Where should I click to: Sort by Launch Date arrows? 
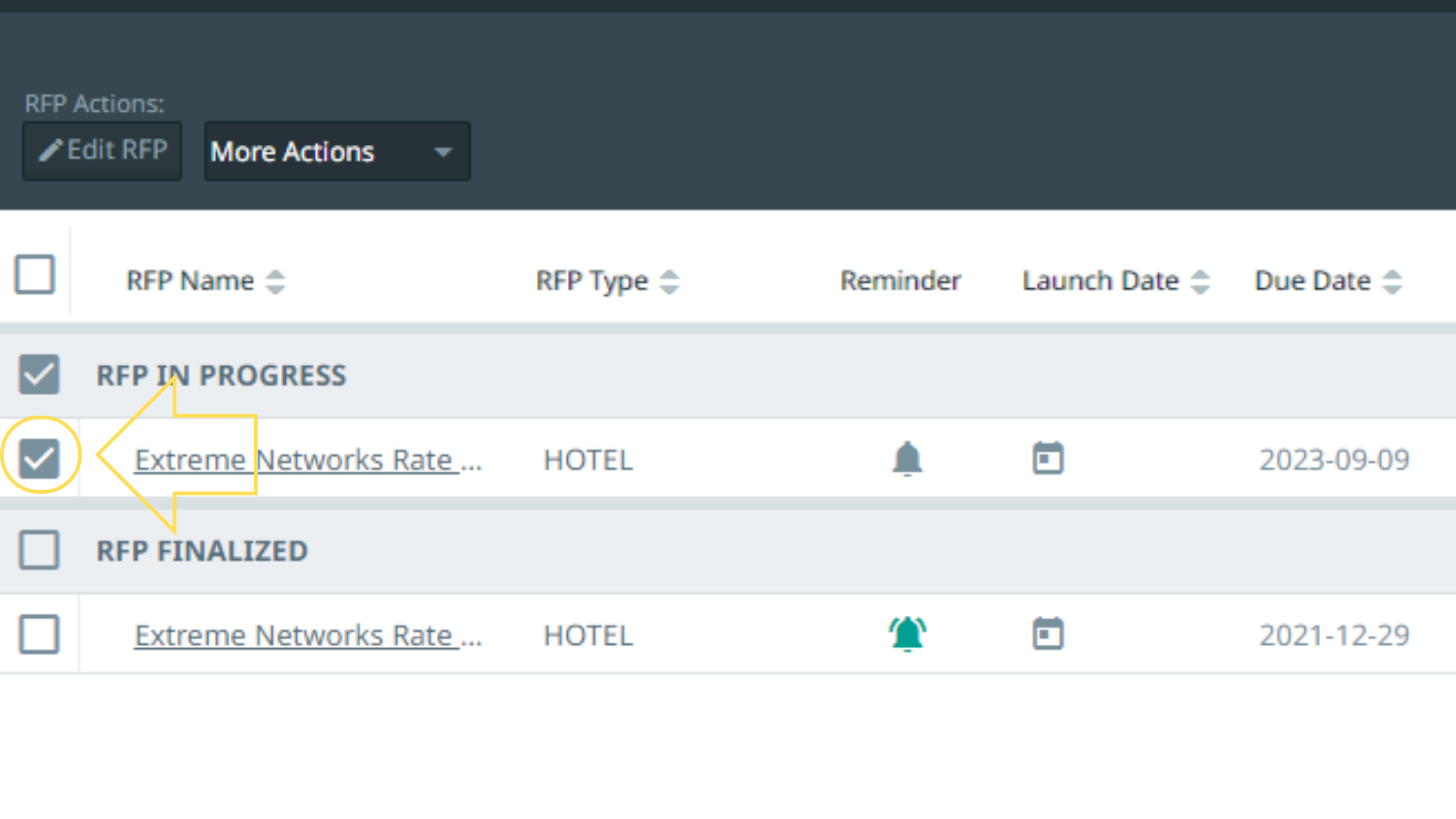(1200, 281)
